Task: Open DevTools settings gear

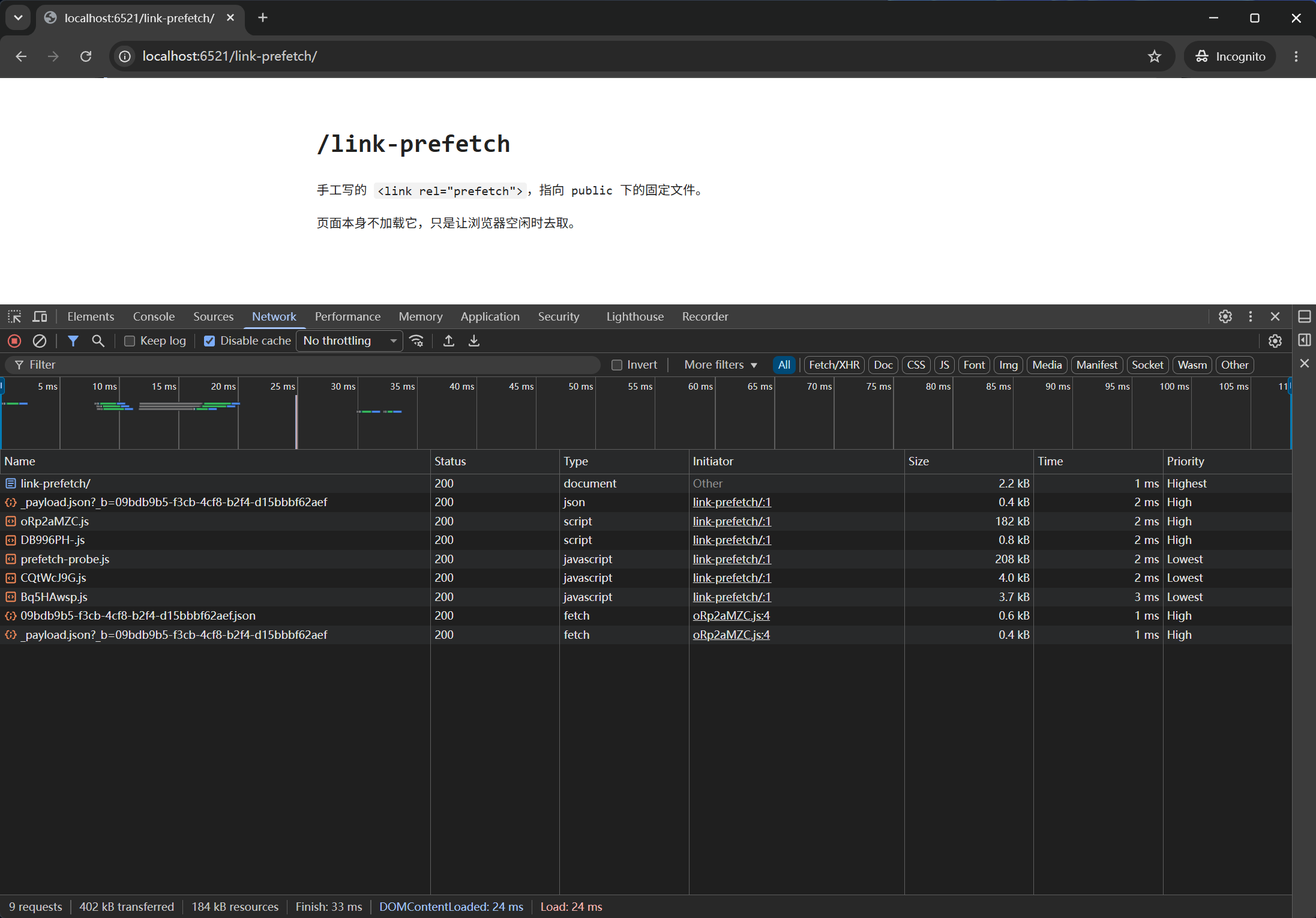Action: [1225, 316]
